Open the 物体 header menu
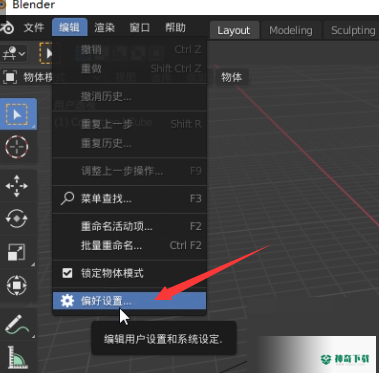Viewport: 379px width, 373px height. point(231,78)
